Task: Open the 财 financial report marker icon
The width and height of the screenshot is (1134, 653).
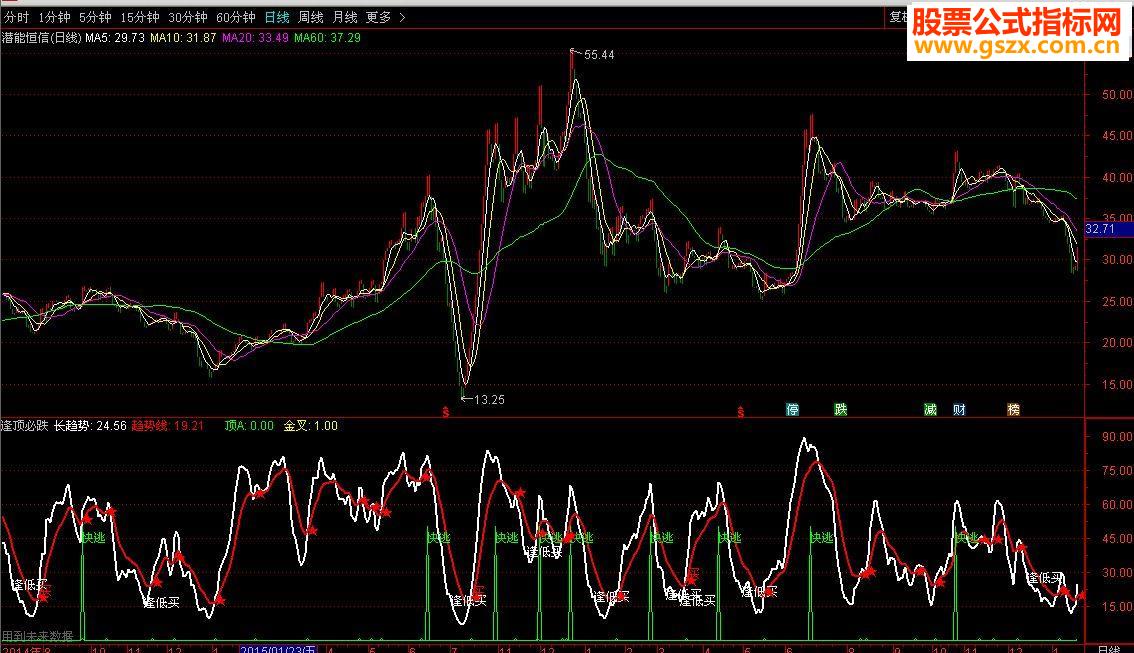Action: pyautogui.click(x=959, y=410)
